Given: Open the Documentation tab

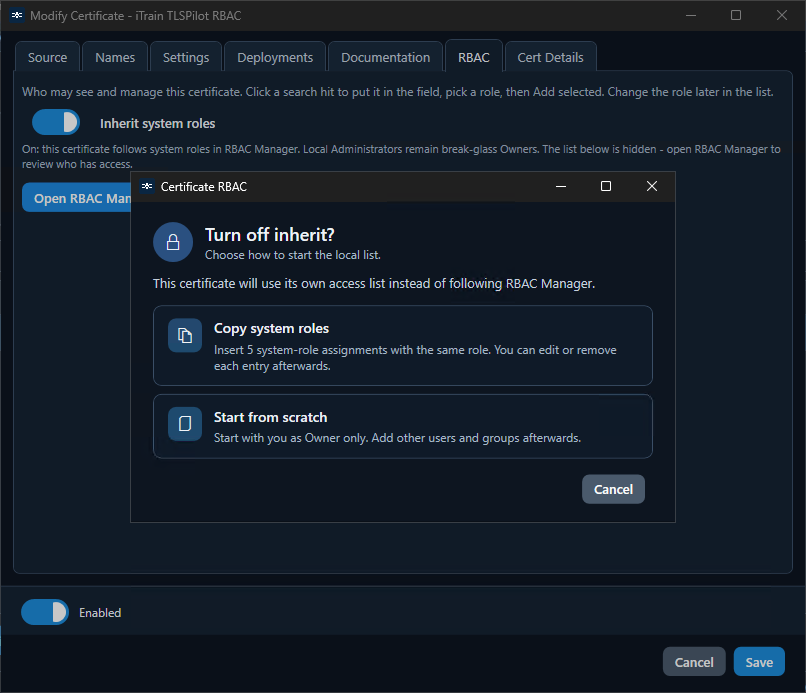Looking at the screenshot, I should click(x=386, y=57).
